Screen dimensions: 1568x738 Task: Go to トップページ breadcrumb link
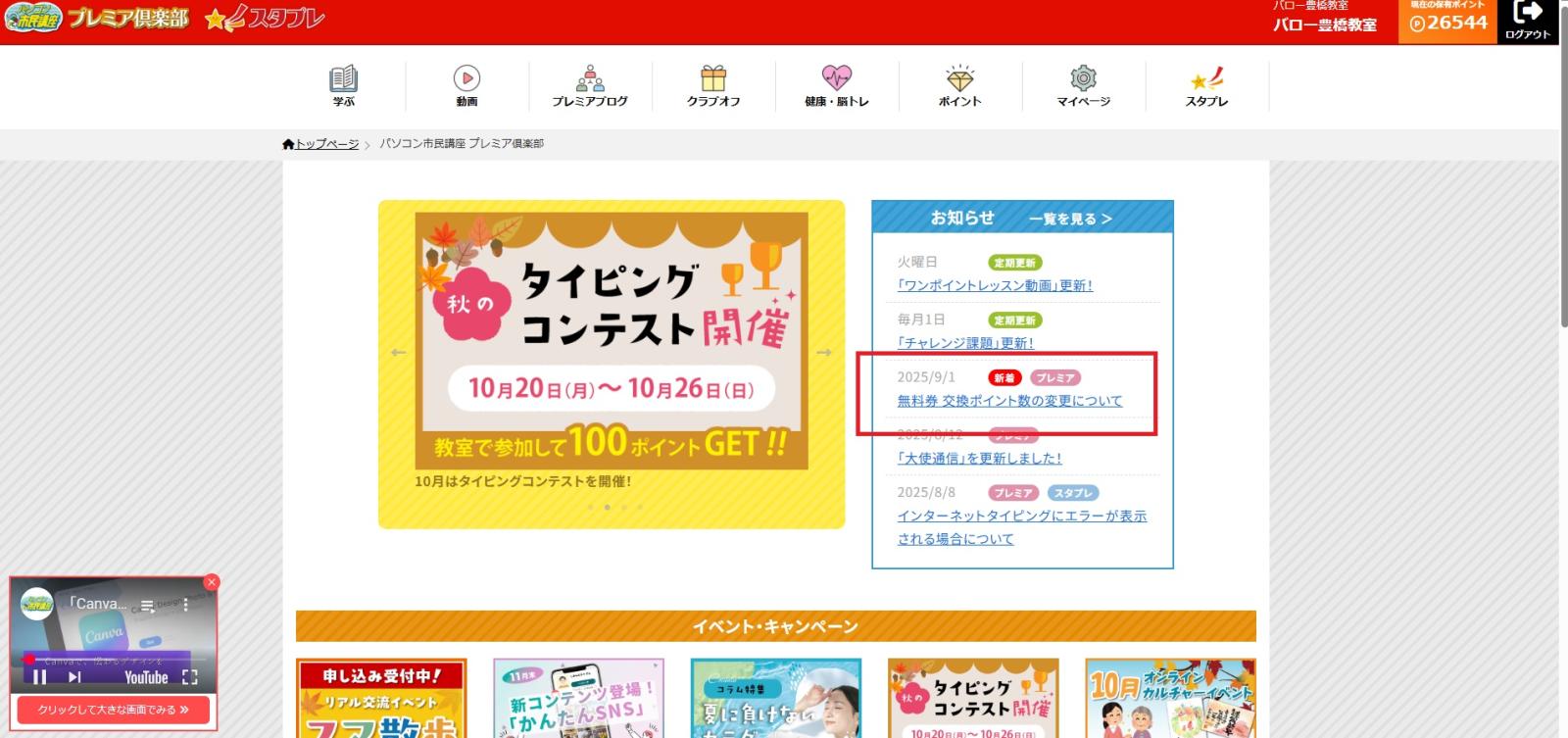click(x=327, y=144)
